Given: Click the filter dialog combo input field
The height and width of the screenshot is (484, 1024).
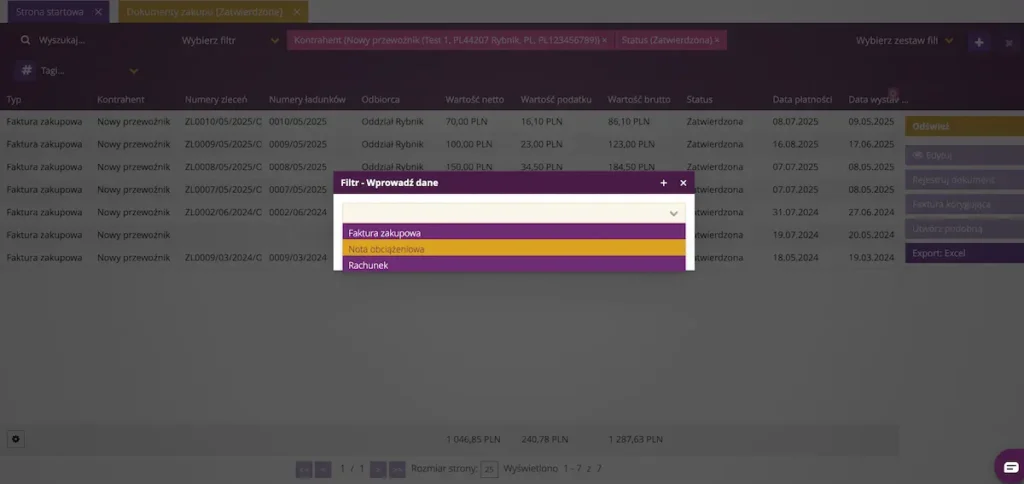Looking at the screenshot, I should coord(514,213).
